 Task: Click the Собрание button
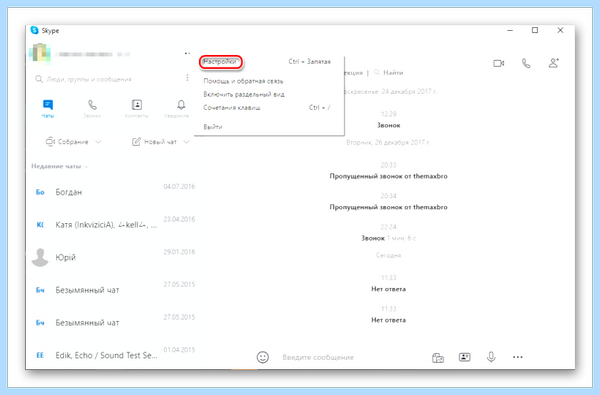pos(67,142)
